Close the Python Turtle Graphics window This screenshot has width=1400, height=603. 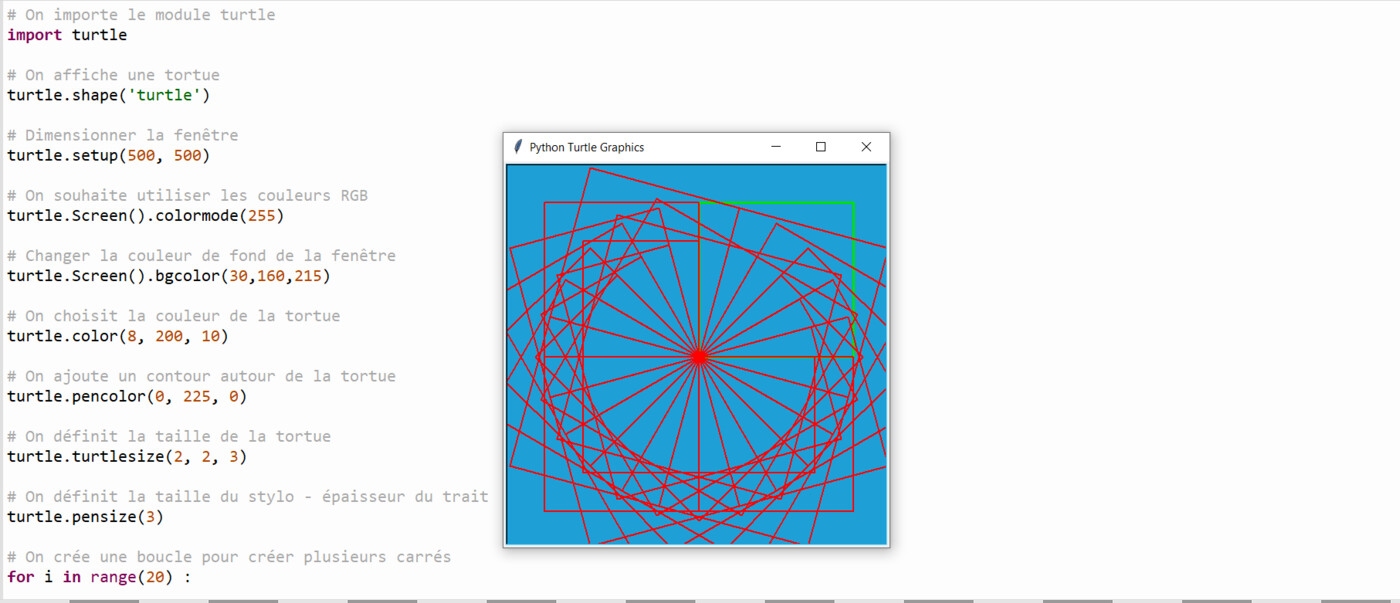point(866,147)
